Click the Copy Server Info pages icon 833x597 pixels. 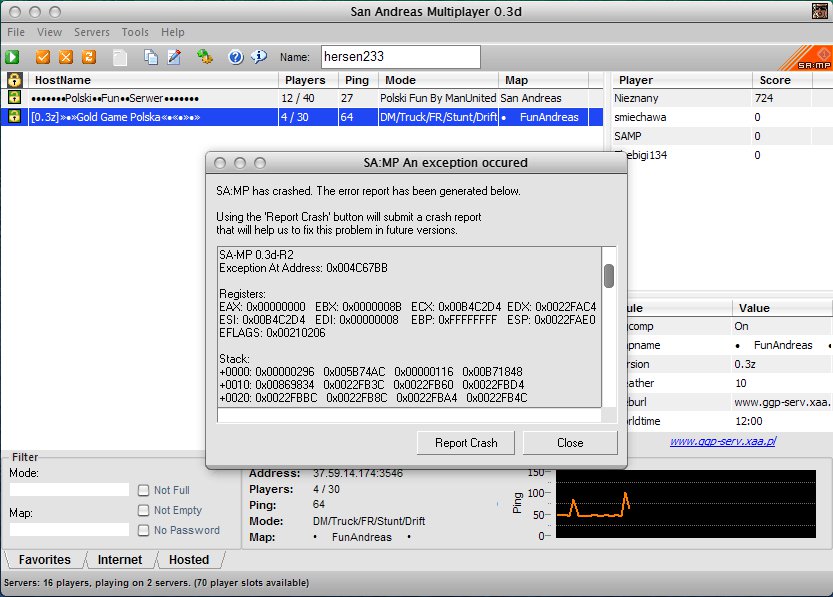pyautogui.click(x=151, y=57)
